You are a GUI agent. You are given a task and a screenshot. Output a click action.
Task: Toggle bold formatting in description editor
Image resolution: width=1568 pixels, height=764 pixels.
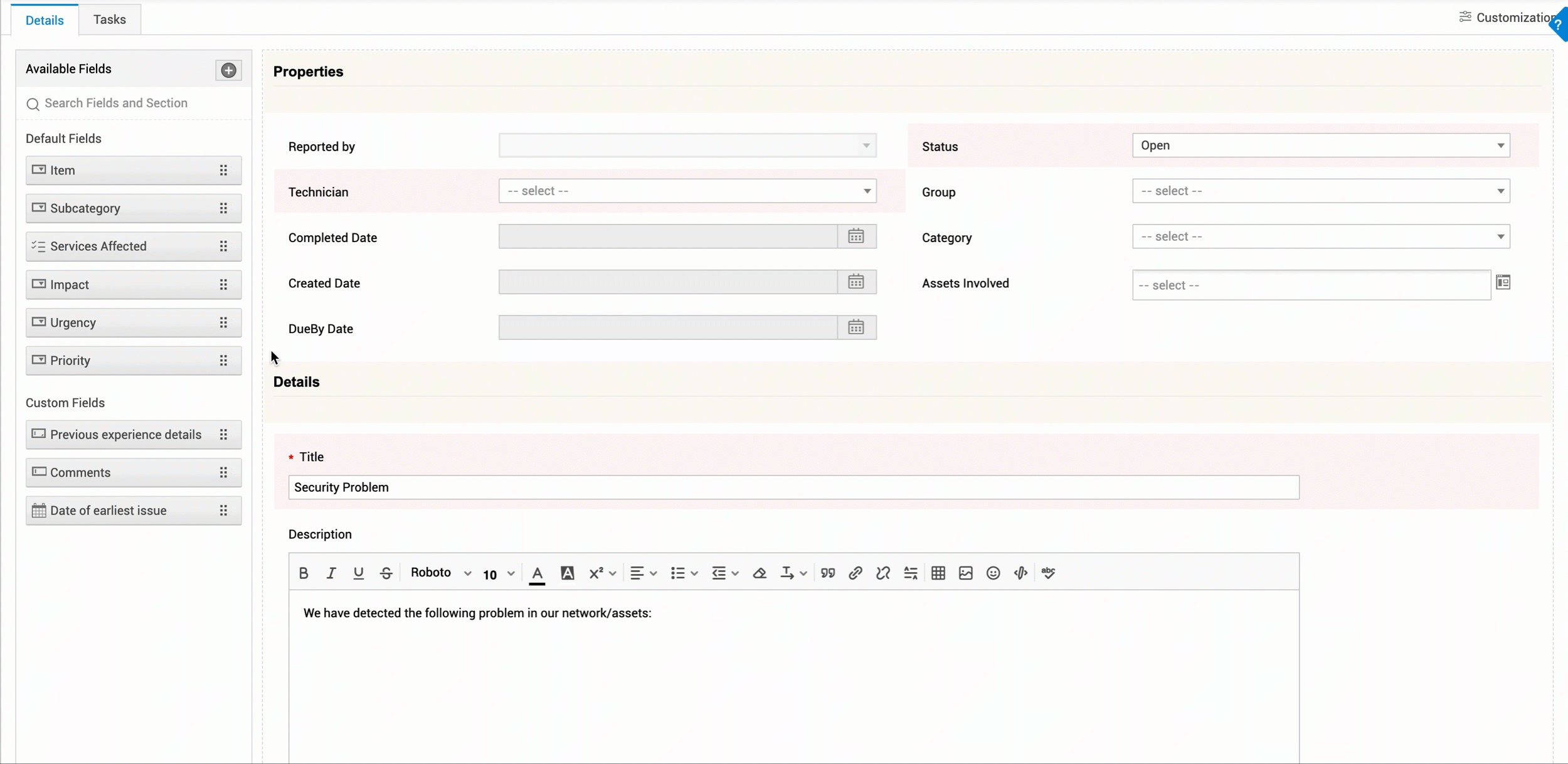[304, 573]
